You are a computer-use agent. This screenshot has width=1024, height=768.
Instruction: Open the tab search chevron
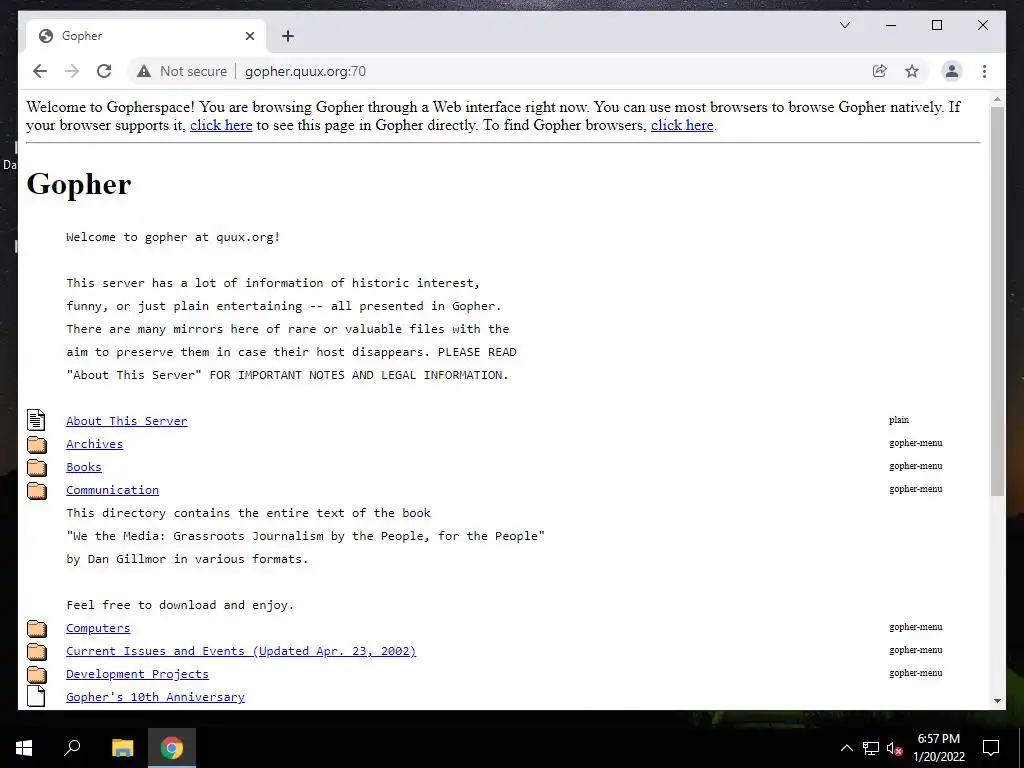[844, 25]
